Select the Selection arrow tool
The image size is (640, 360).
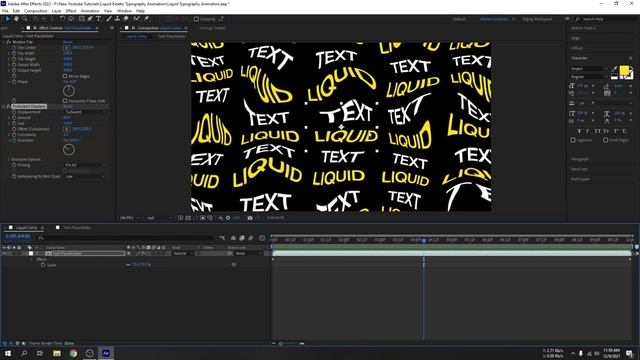pyautogui.click(x=7, y=19)
